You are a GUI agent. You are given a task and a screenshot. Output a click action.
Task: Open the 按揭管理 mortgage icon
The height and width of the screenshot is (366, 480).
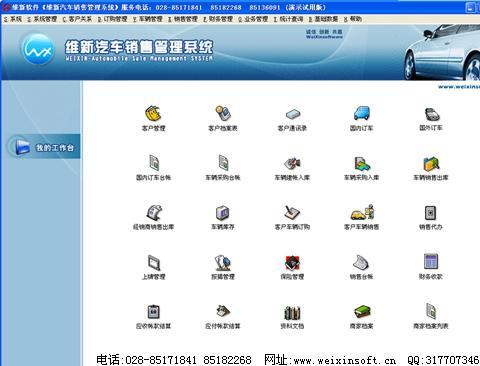pyautogui.click(x=223, y=262)
